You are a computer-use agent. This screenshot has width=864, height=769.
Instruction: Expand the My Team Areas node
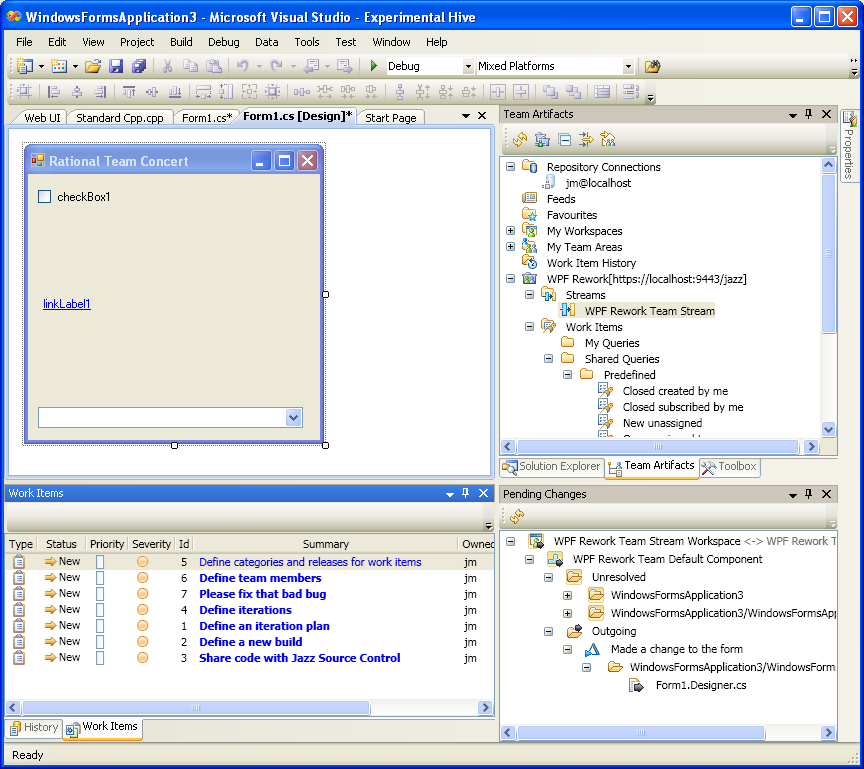click(x=511, y=247)
